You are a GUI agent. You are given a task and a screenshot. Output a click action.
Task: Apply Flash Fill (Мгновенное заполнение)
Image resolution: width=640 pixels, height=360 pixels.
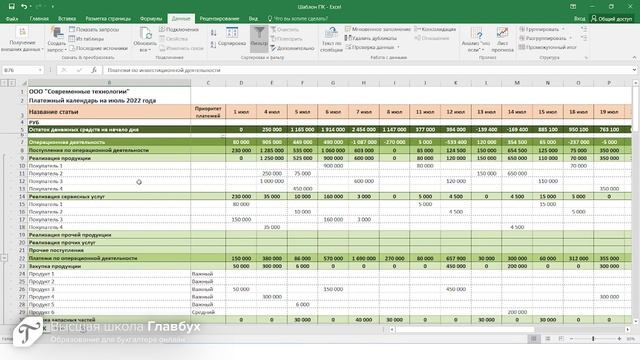(378, 29)
